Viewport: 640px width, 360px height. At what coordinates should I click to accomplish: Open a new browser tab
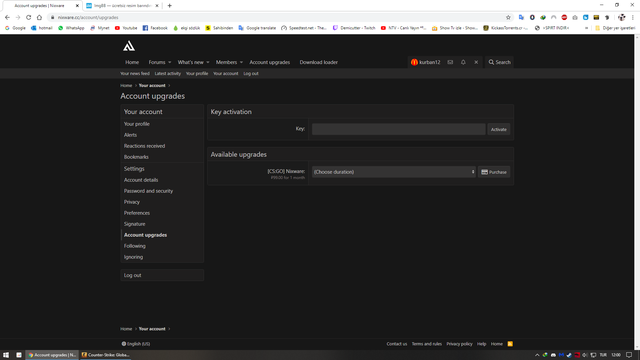169,6
